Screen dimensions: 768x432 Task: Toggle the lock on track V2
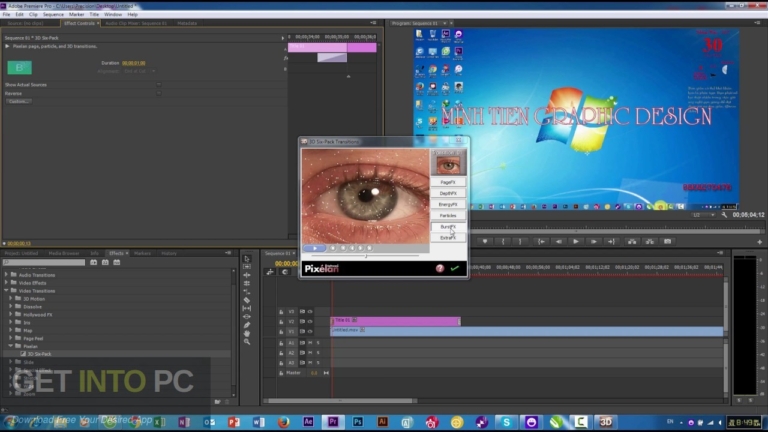[281, 322]
